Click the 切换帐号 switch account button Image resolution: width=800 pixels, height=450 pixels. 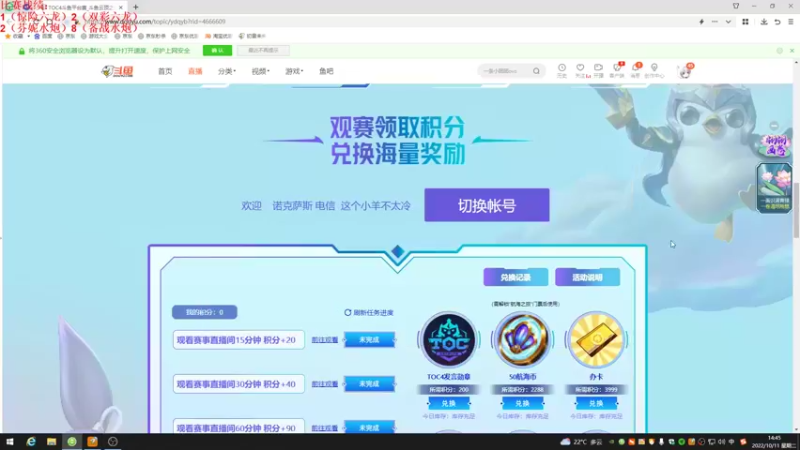click(487, 205)
